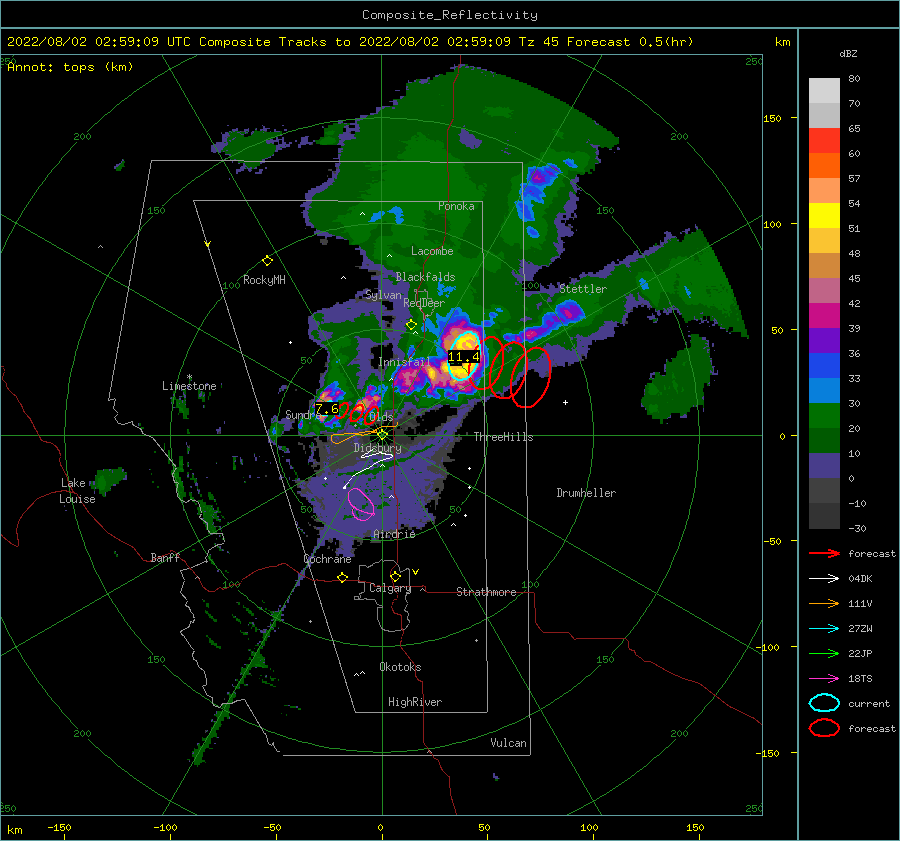The width and height of the screenshot is (900, 841).
Task: Select the magenta 18TS track arrow
Action: (824, 679)
